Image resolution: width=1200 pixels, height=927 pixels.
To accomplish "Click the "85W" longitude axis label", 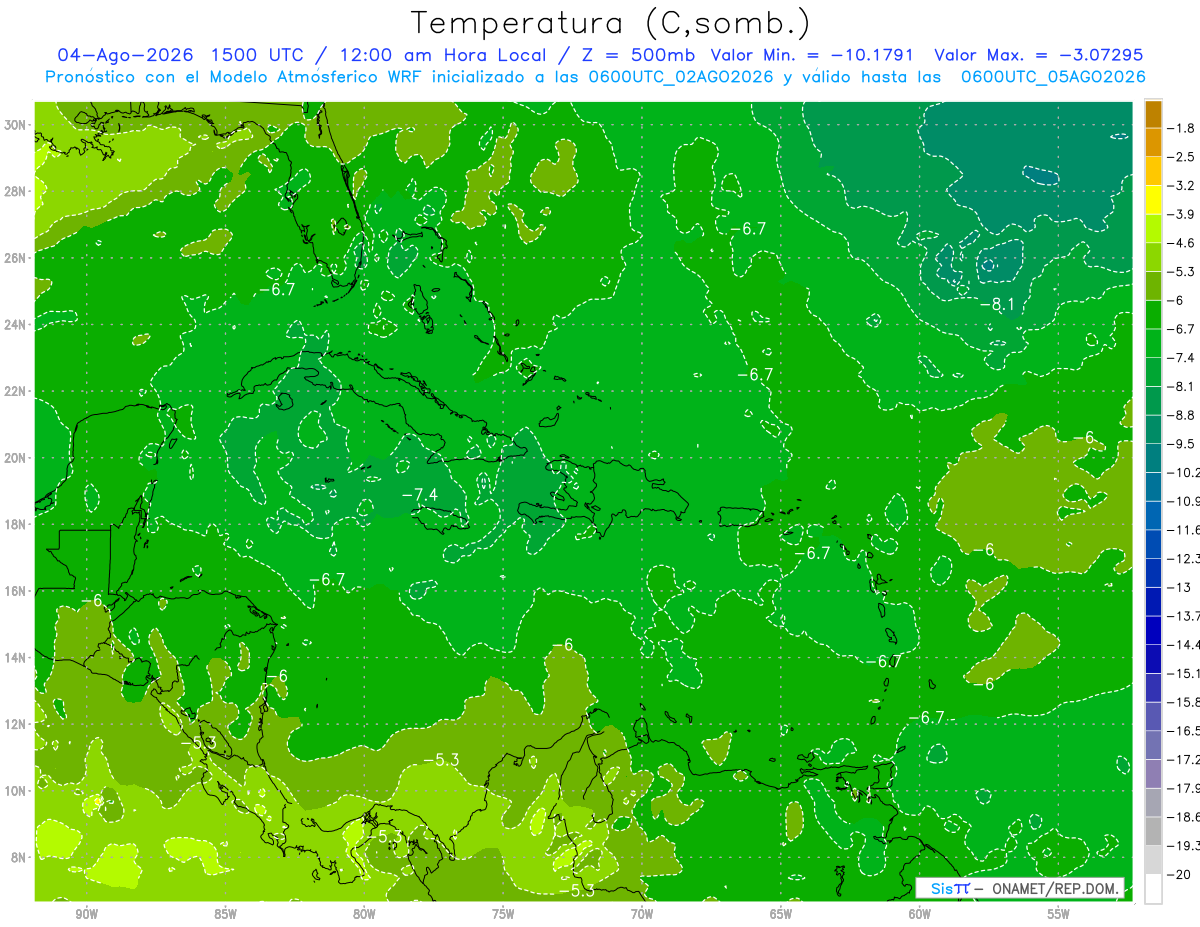I will pos(226,914).
